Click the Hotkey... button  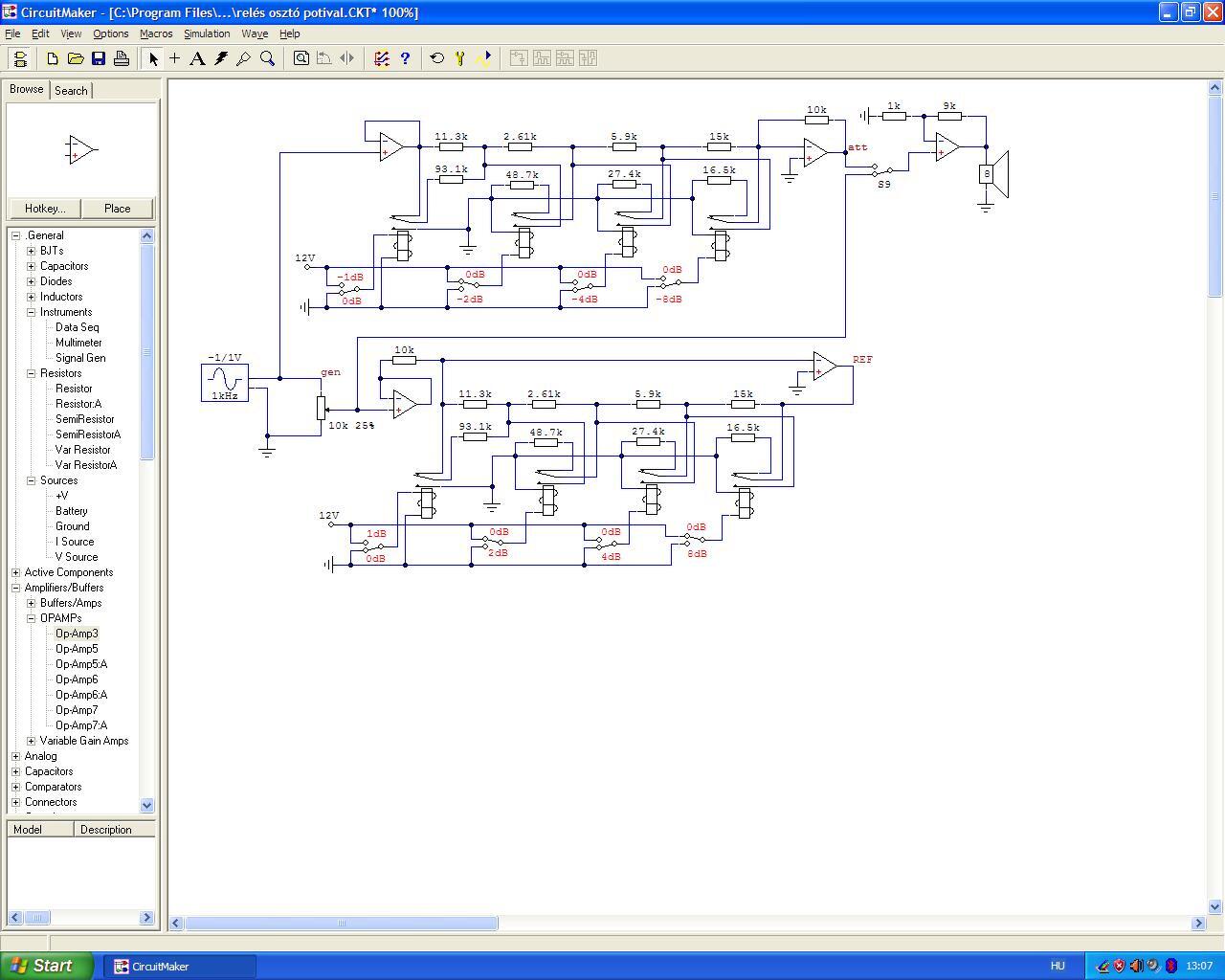tap(45, 209)
